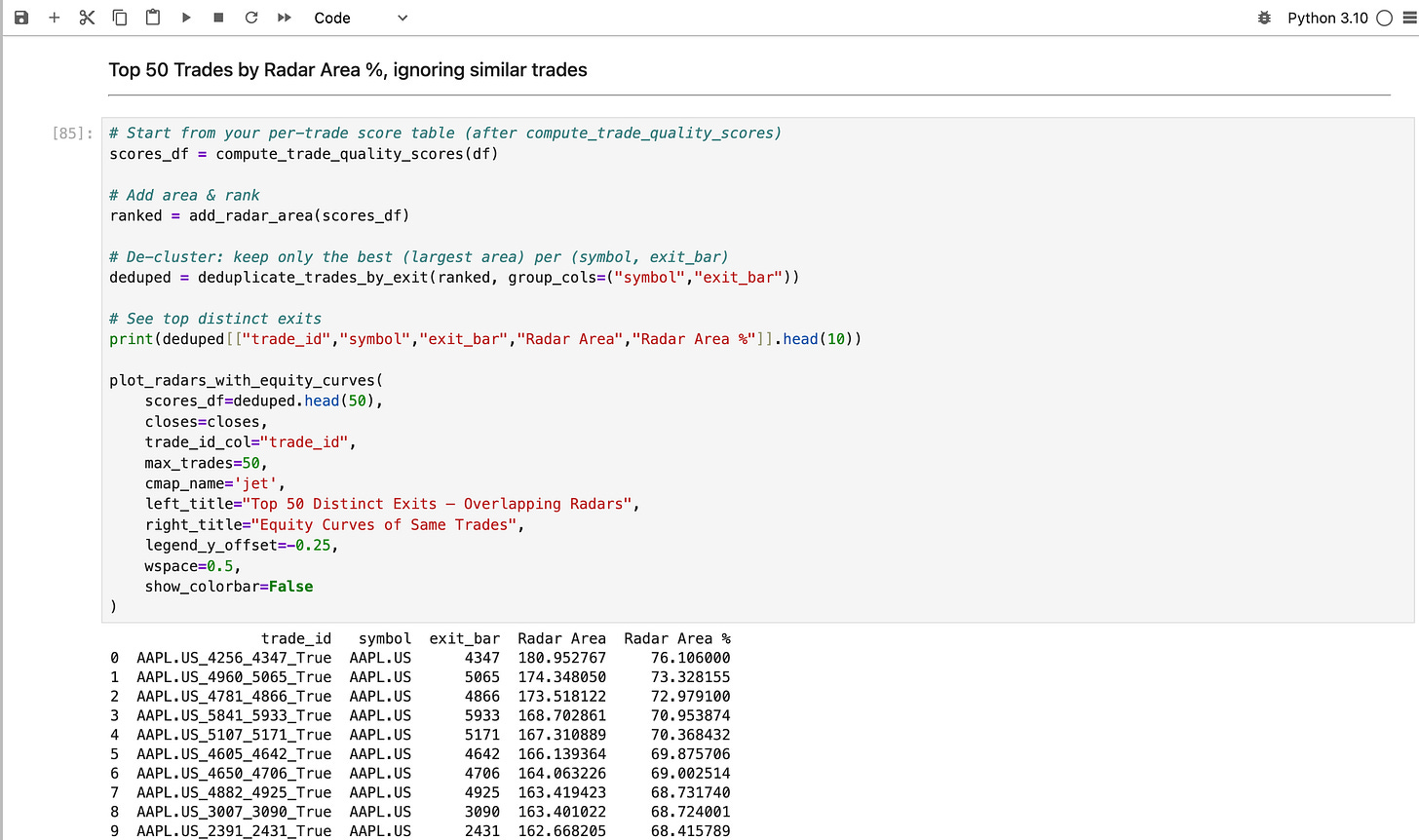Click the max_trades=50 argument
The image size is (1419, 840).
point(206,463)
